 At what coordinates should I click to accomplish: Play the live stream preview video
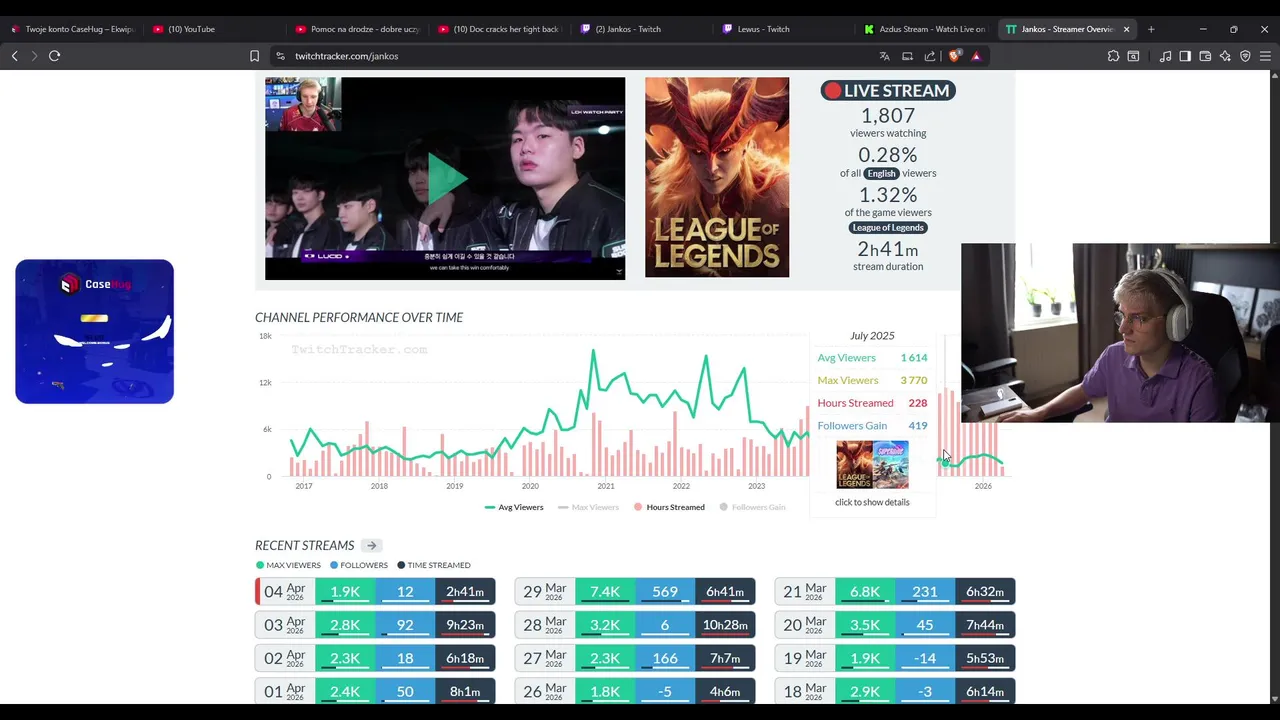(x=446, y=178)
